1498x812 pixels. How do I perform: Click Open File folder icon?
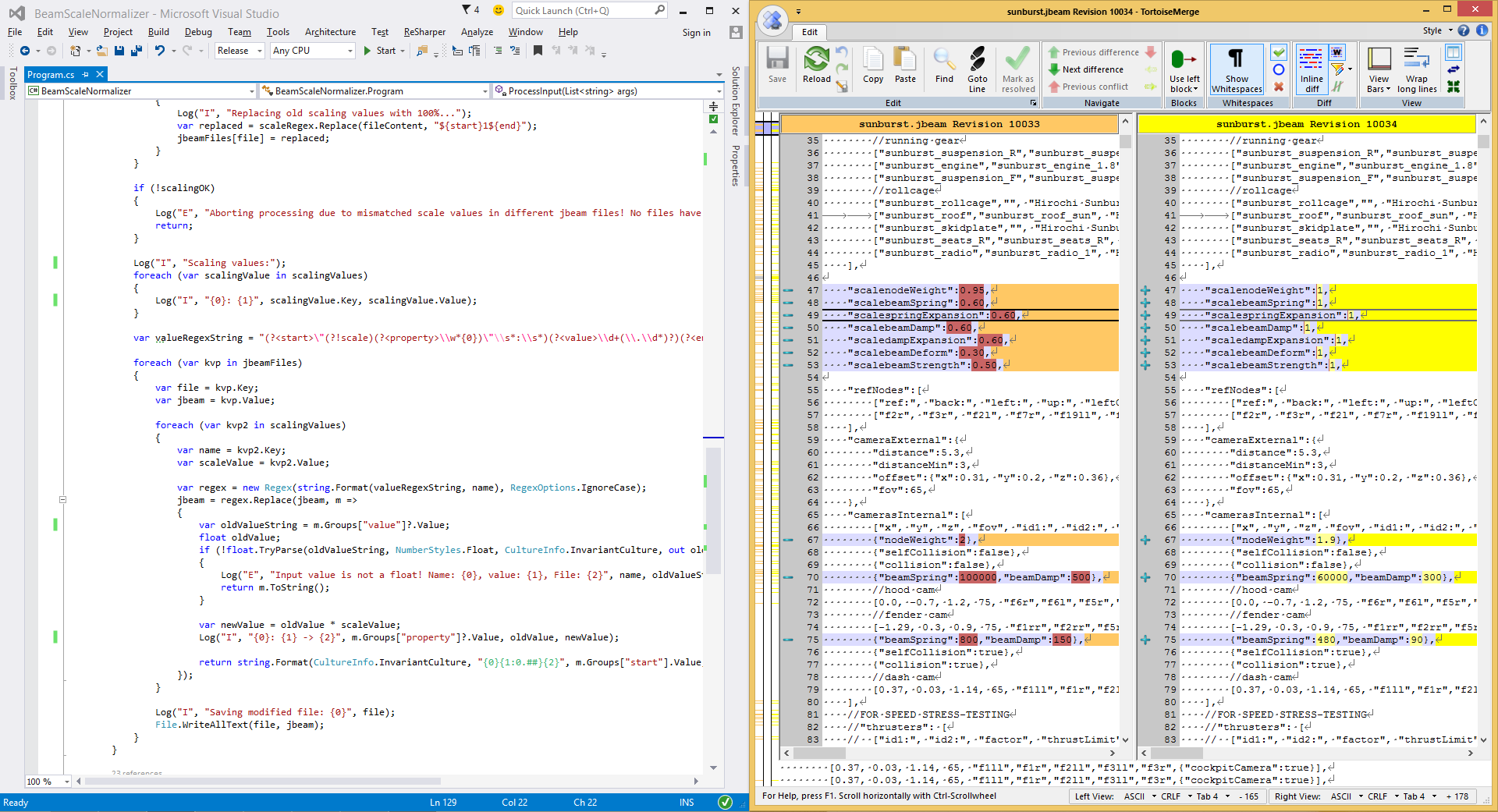102,51
